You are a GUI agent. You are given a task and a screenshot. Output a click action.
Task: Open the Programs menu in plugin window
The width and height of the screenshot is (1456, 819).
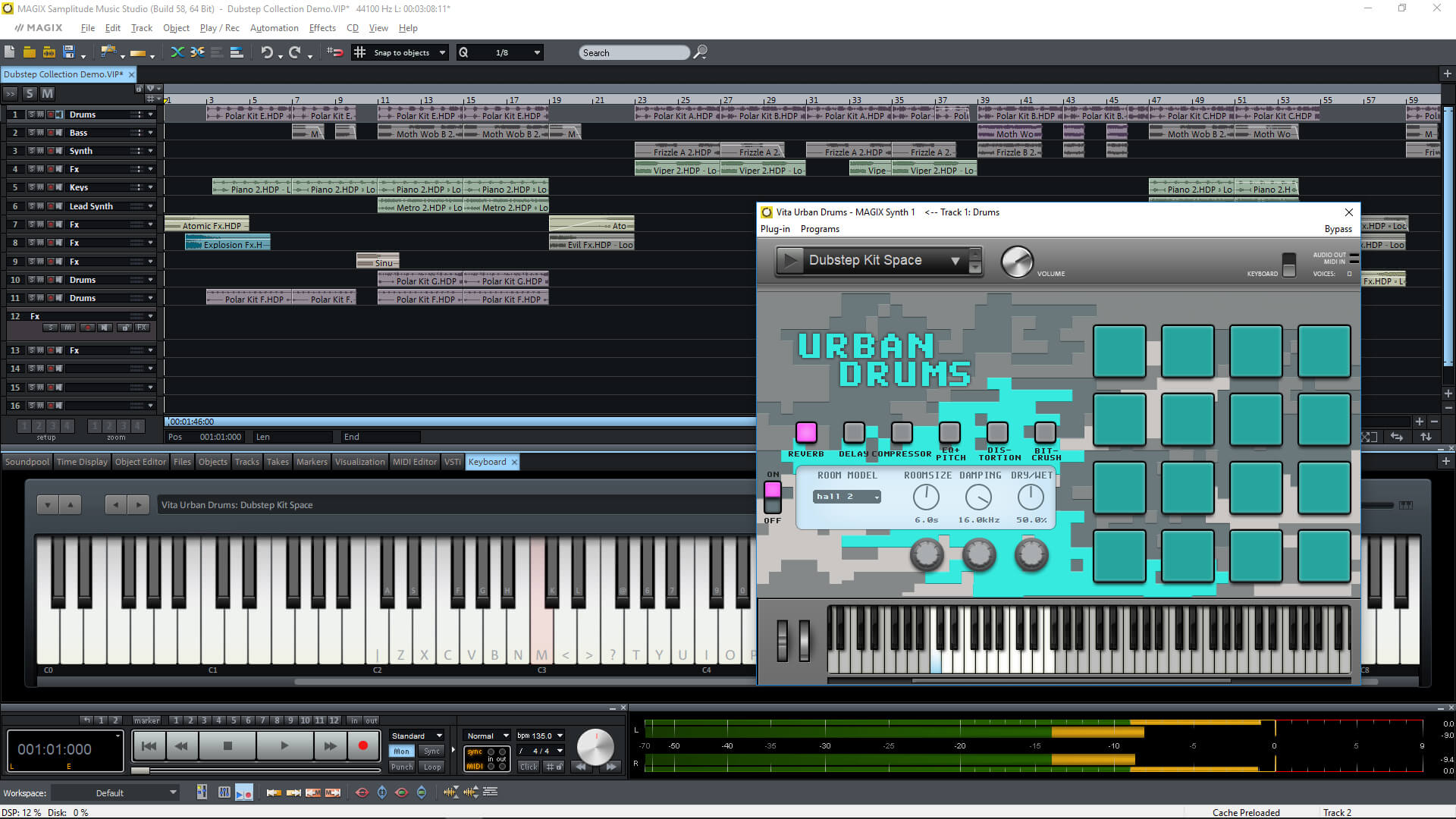click(x=820, y=229)
